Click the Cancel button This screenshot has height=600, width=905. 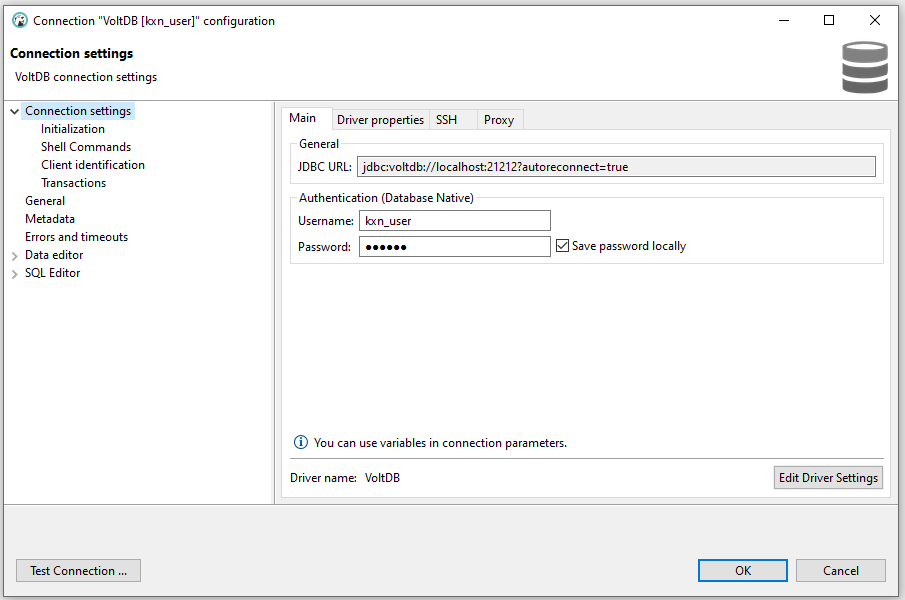pos(841,571)
